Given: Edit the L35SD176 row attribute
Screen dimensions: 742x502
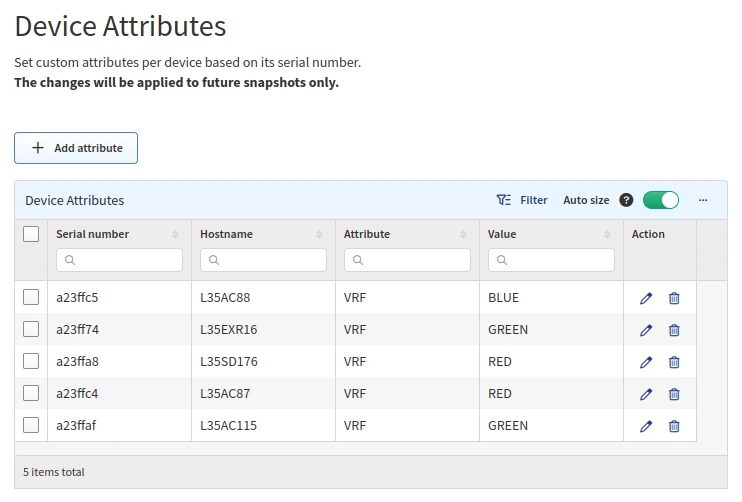Looking at the screenshot, I should coord(646,362).
